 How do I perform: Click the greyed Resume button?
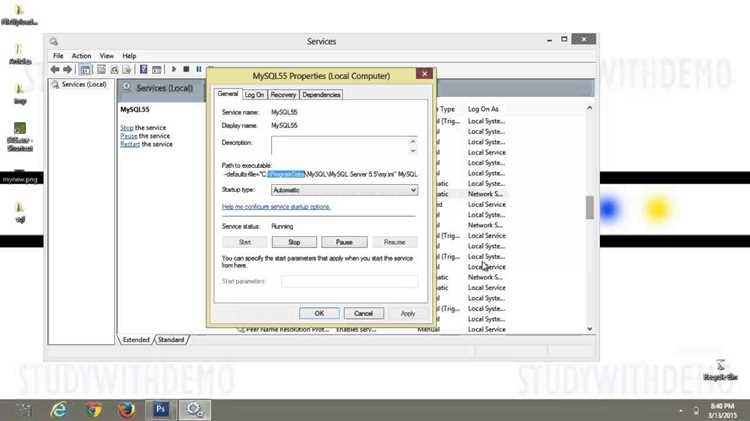[395, 242]
